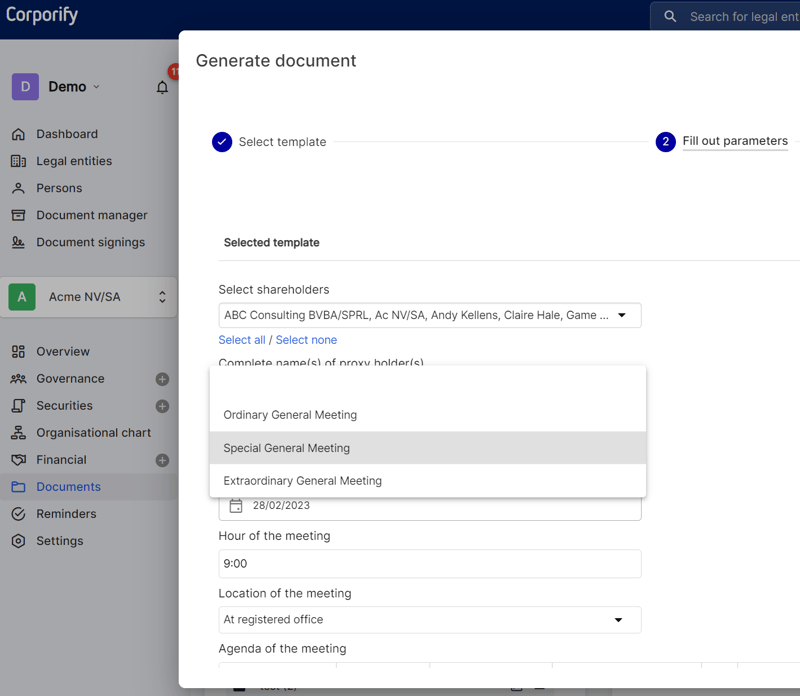Open Dashboard in the sidebar
800x696 pixels.
pyautogui.click(x=67, y=134)
